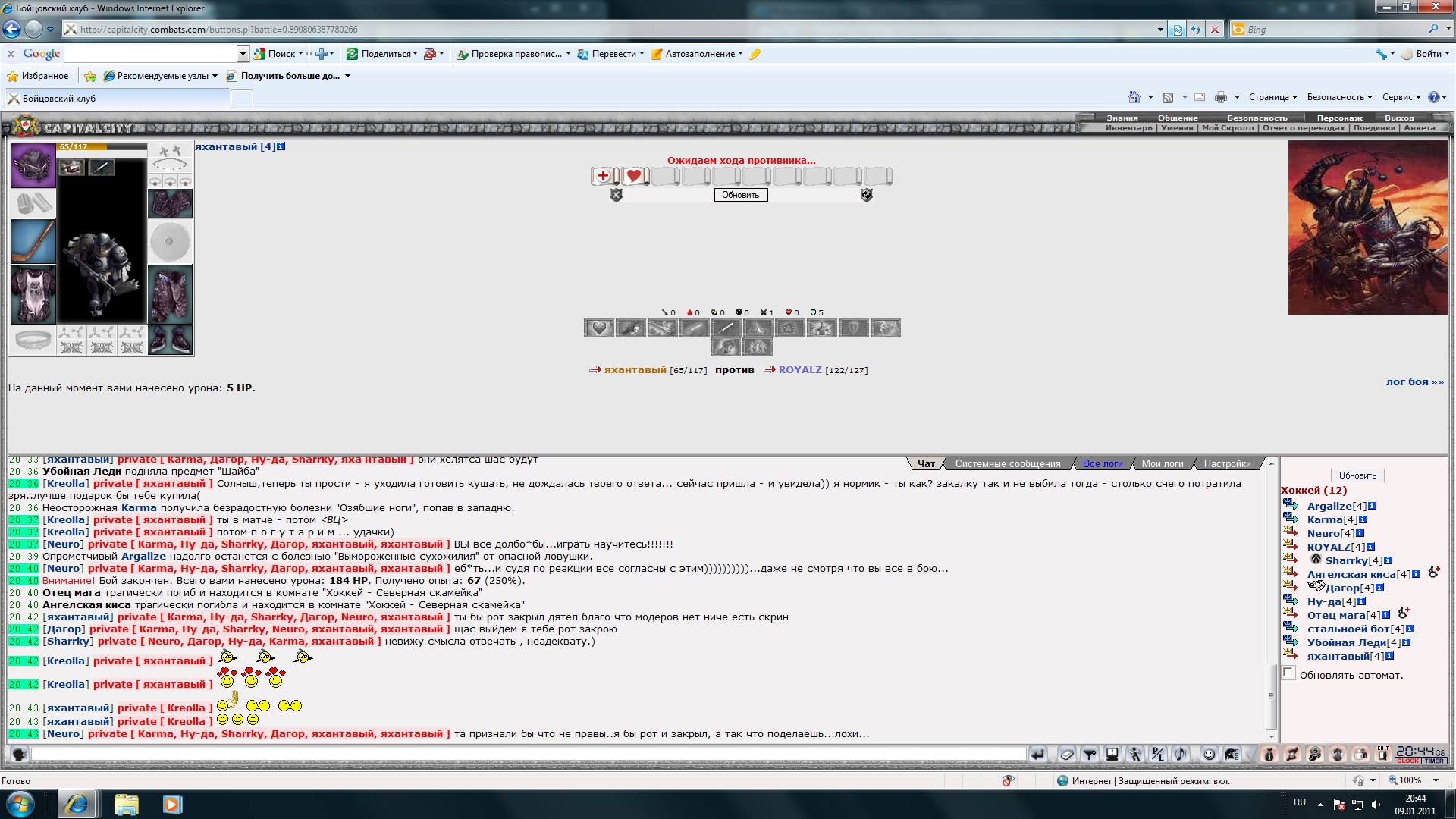Open info icon beside яхантавый [4] header
Viewport: 1456px width, 819px height.
pos(281,146)
